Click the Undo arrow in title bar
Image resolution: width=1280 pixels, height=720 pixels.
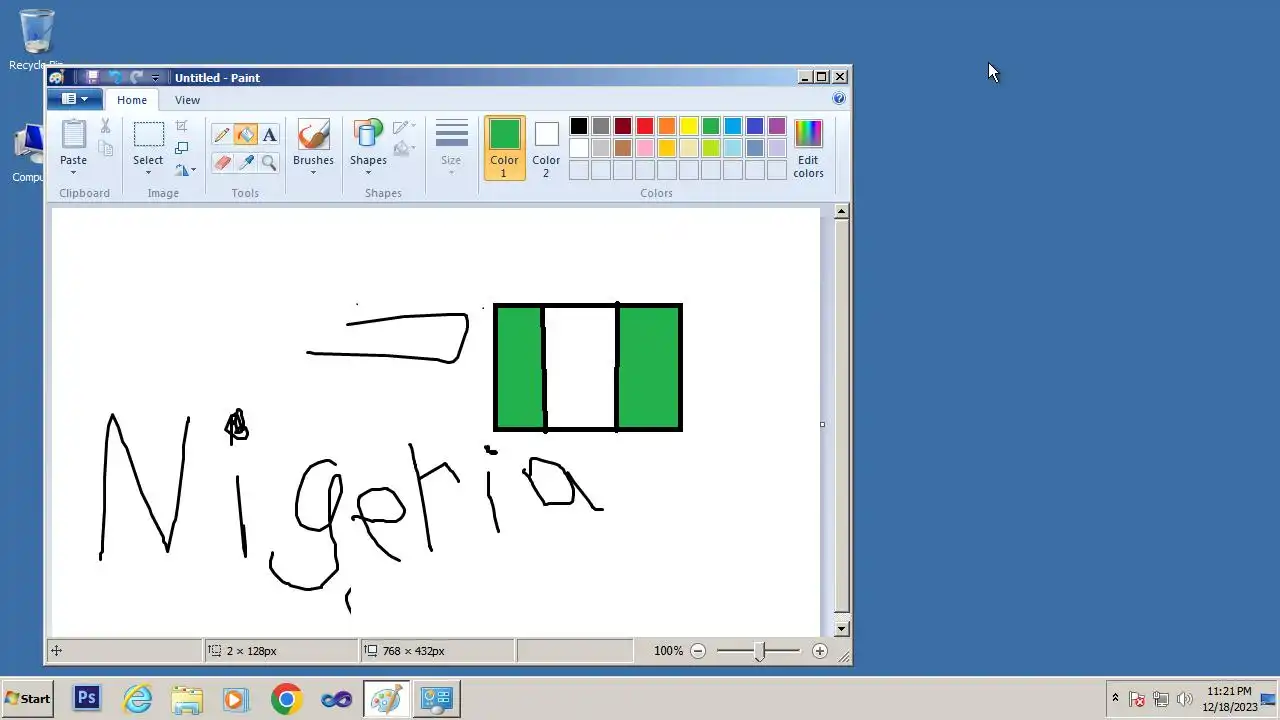coord(114,77)
